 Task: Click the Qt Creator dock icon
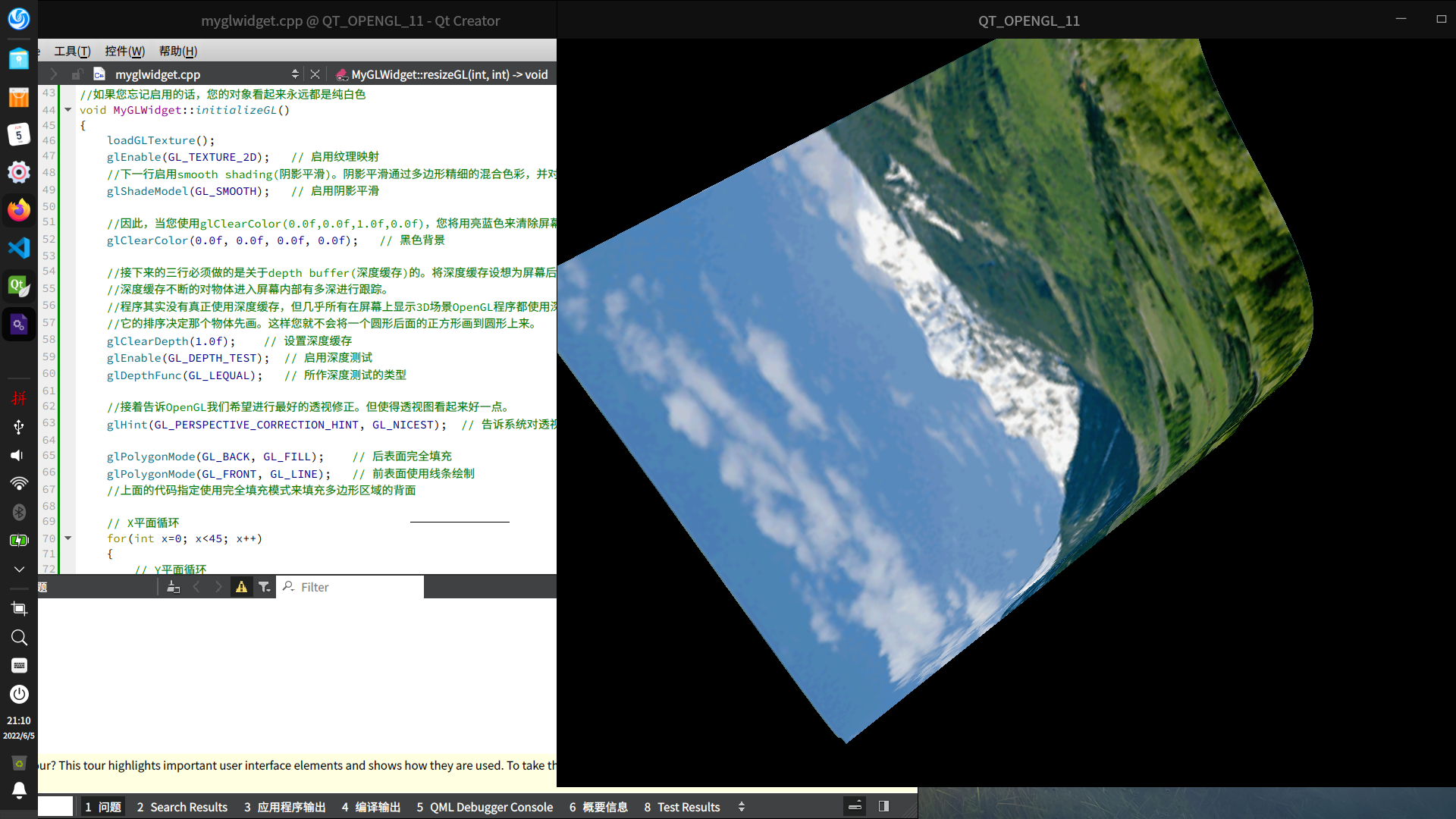pyautogui.click(x=19, y=286)
